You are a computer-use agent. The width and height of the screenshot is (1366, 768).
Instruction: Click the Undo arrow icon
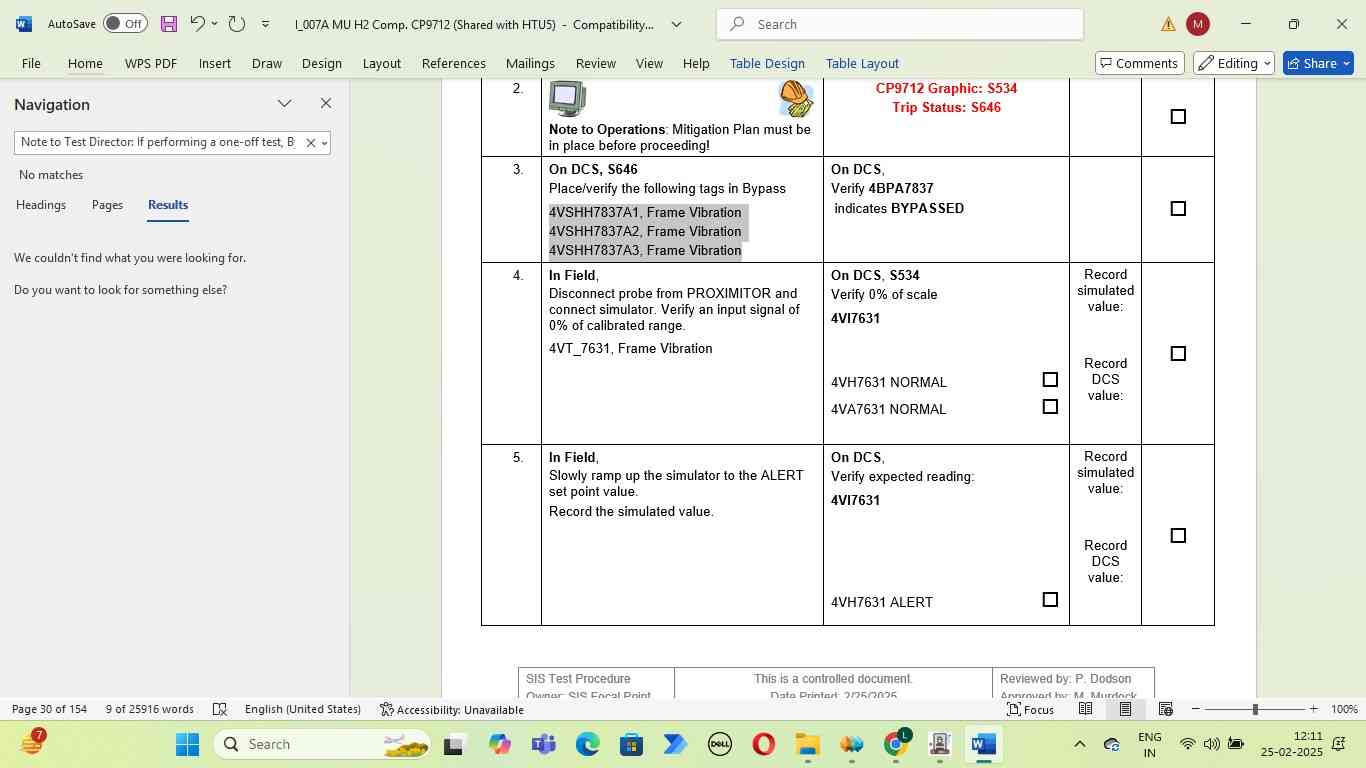coord(197,24)
